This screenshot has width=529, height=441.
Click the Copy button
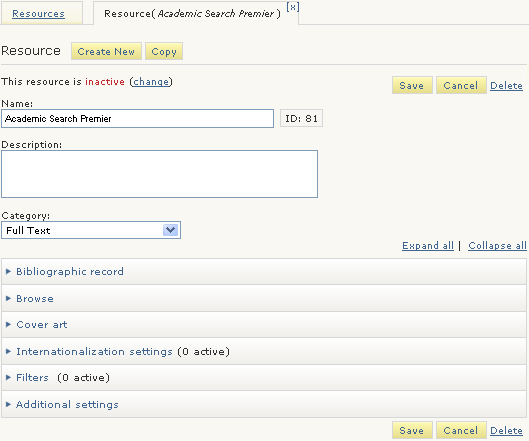tap(164, 51)
